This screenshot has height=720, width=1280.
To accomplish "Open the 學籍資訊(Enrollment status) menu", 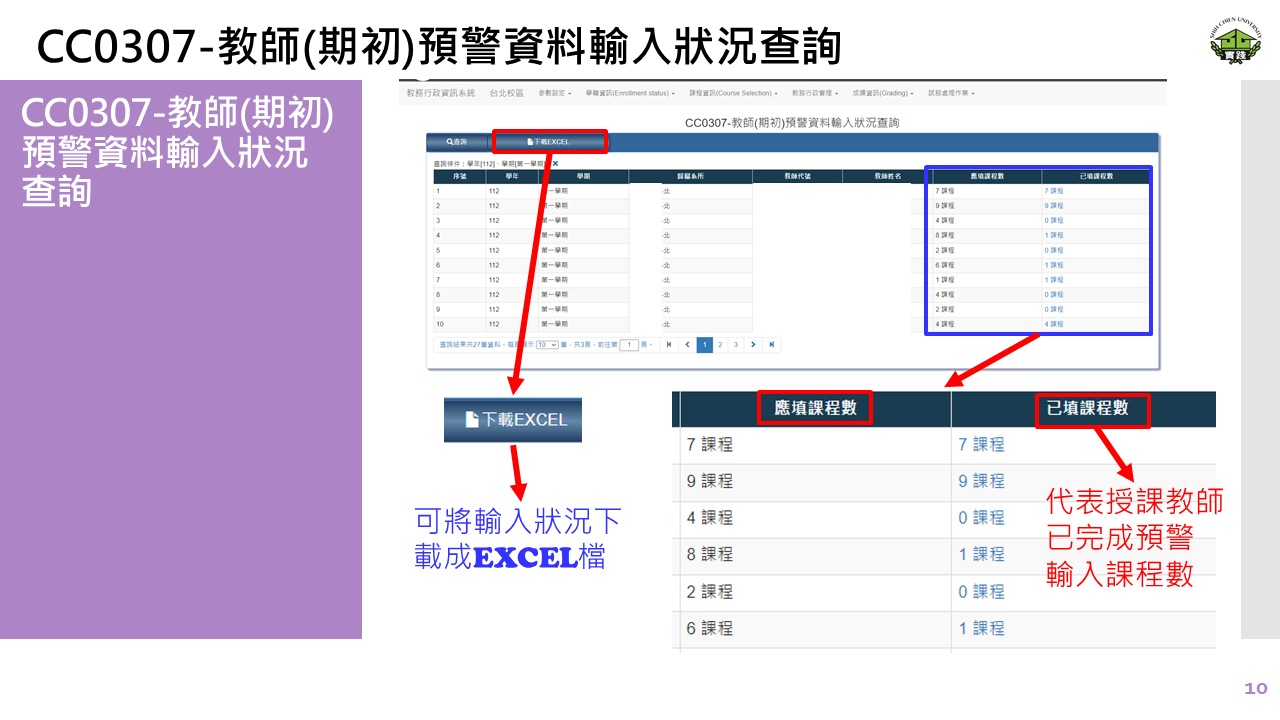I will tap(630, 93).
